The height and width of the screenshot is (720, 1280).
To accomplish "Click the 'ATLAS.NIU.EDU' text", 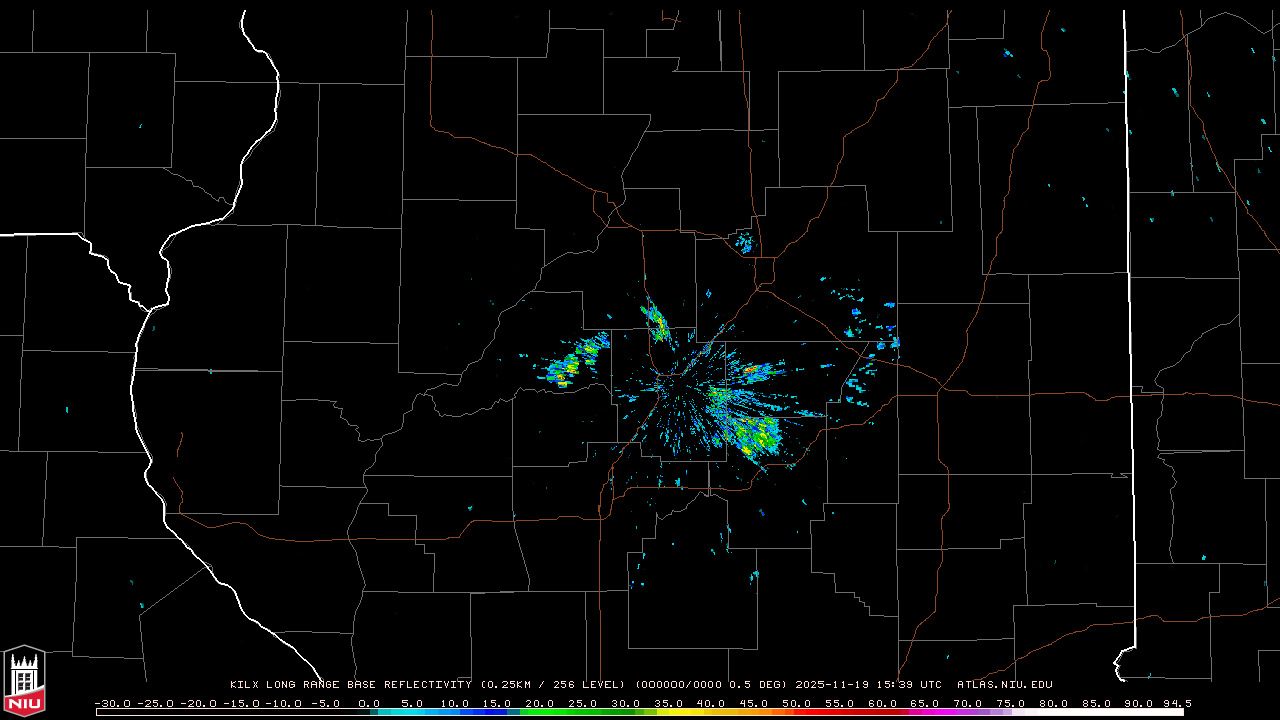I will pos(1005,685).
